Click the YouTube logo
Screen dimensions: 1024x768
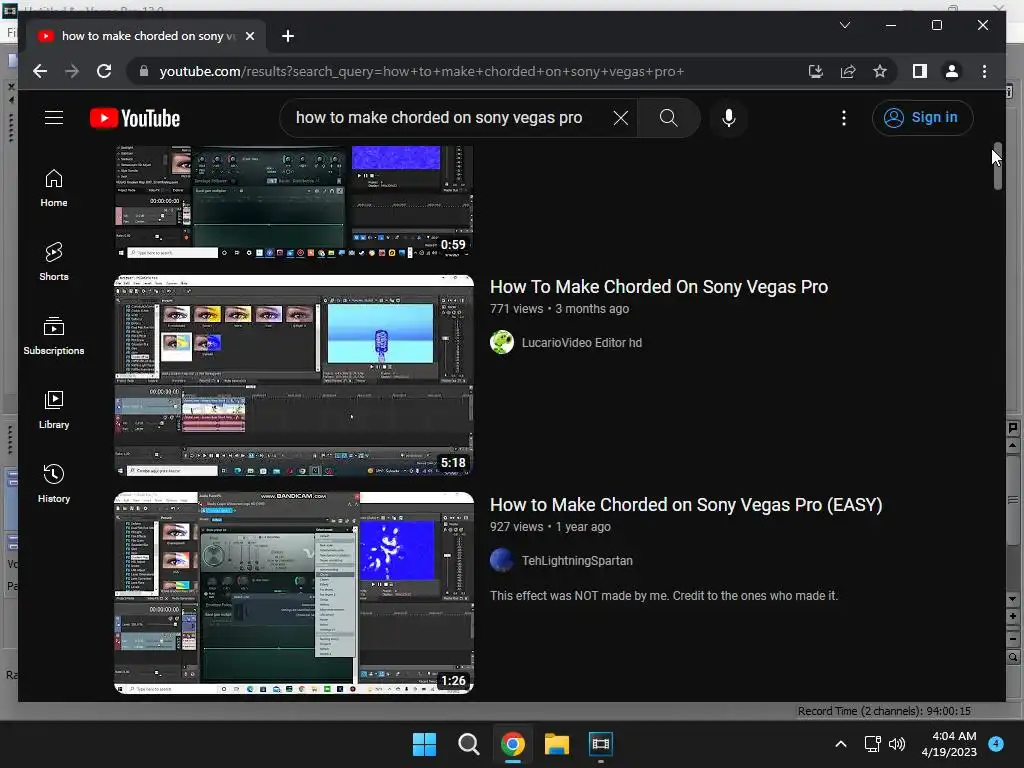(x=135, y=118)
